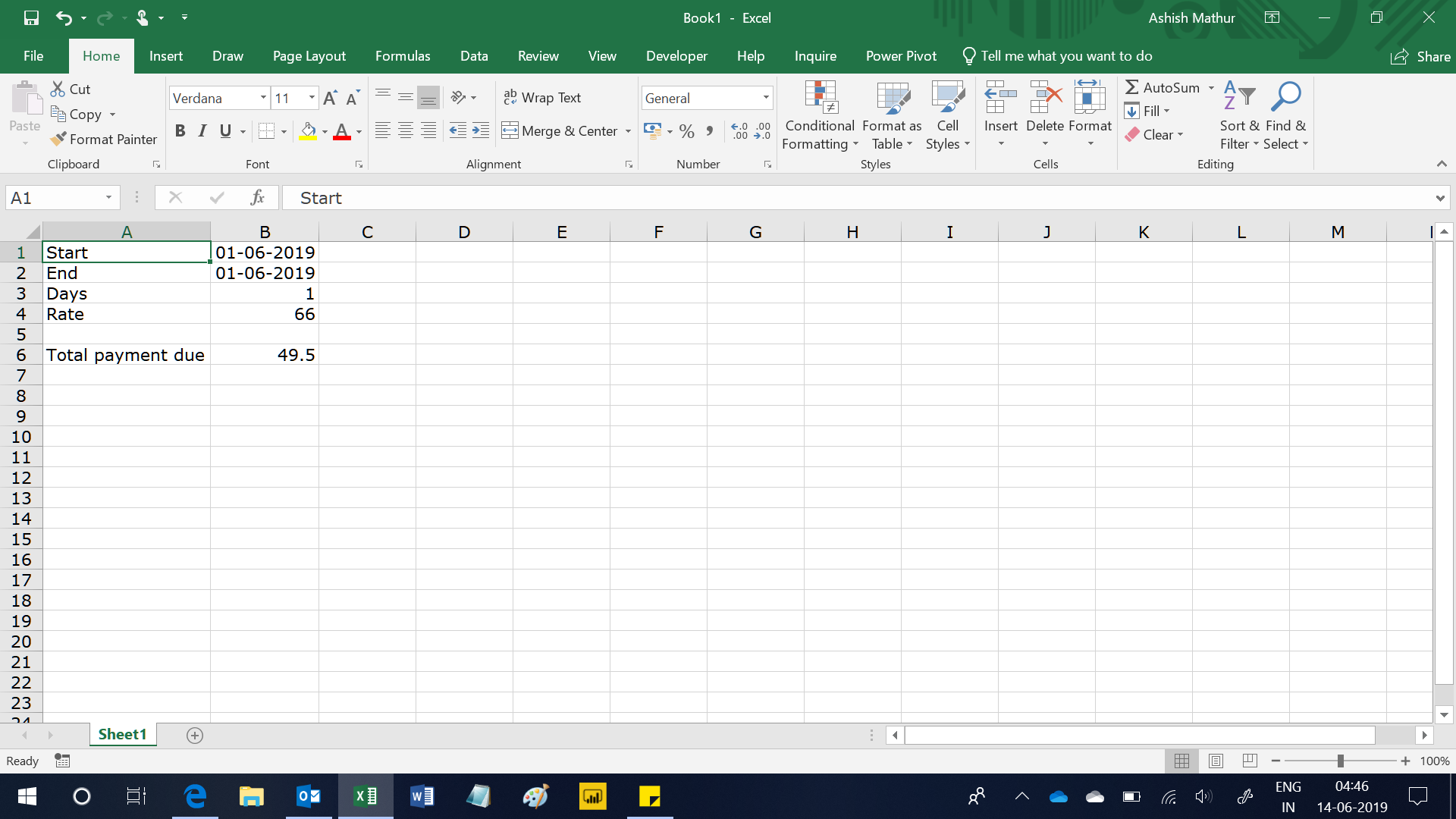Apply bold formatting from the Font group
The width and height of the screenshot is (1456, 819).
pos(180,130)
